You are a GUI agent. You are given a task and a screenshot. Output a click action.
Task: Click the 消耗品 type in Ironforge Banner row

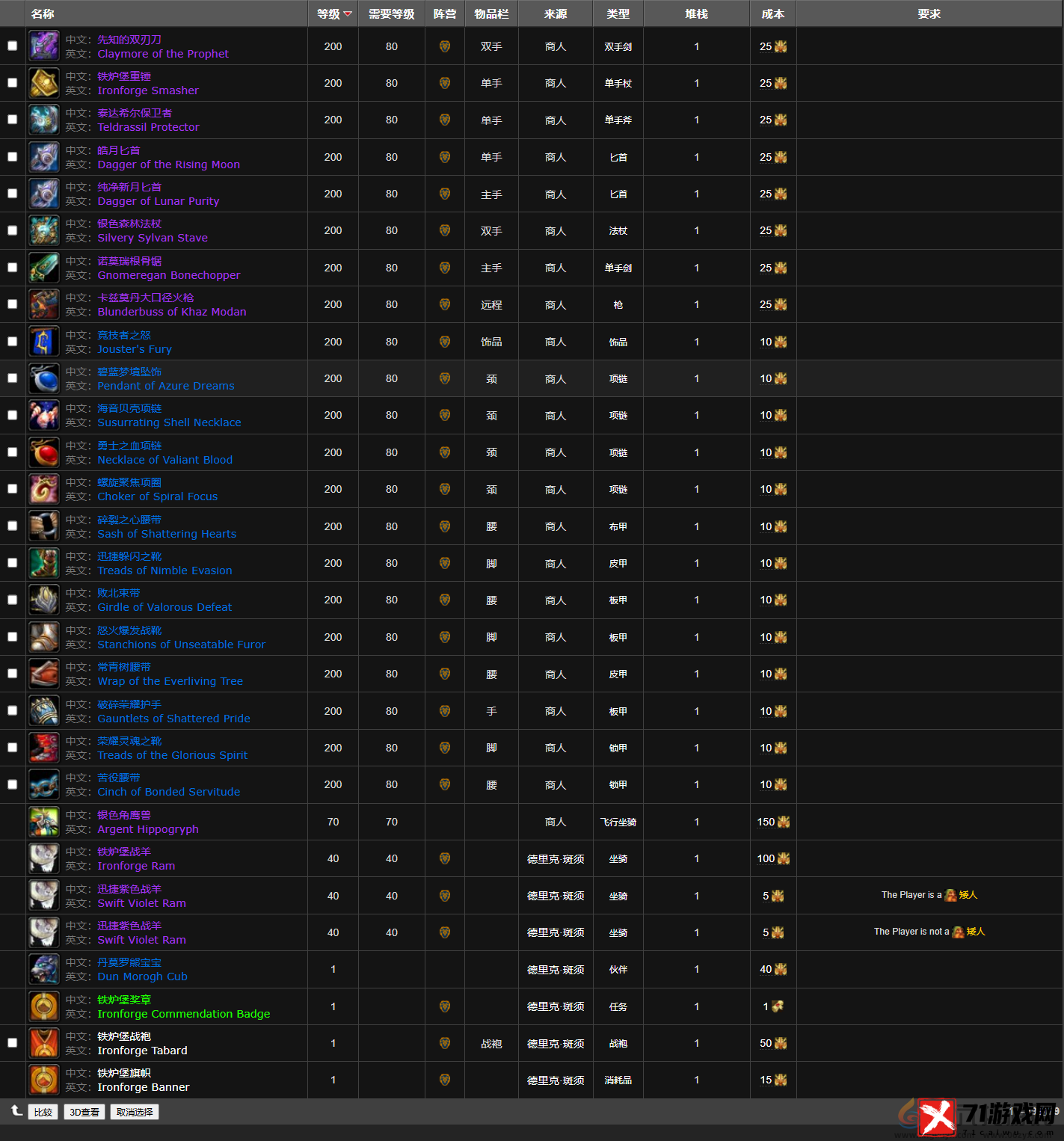pos(618,1080)
